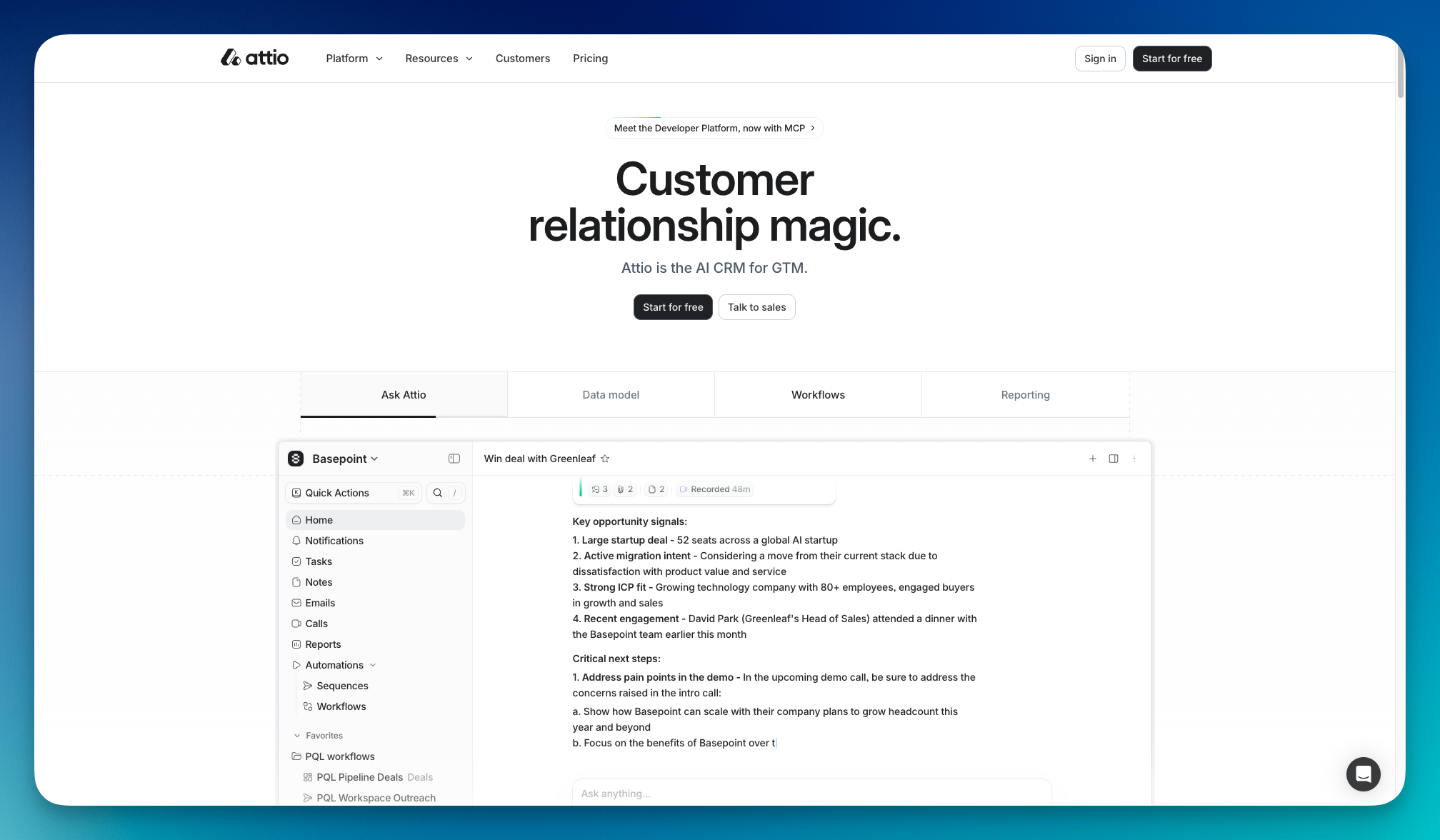The image size is (1440, 840).
Task: Open the Basepoint workspace switcher dropdown
Action: [x=345, y=459]
